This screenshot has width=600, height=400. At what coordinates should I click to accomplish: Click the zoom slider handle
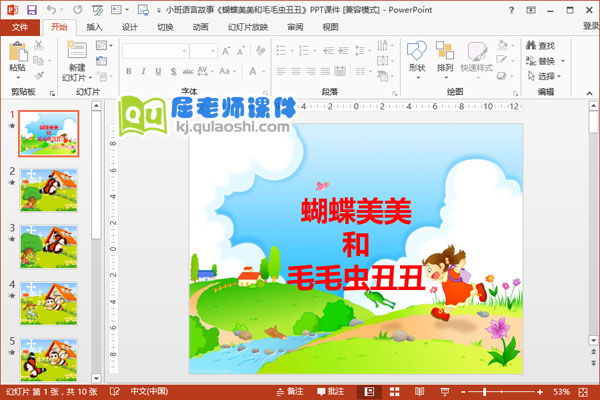click(x=484, y=392)
